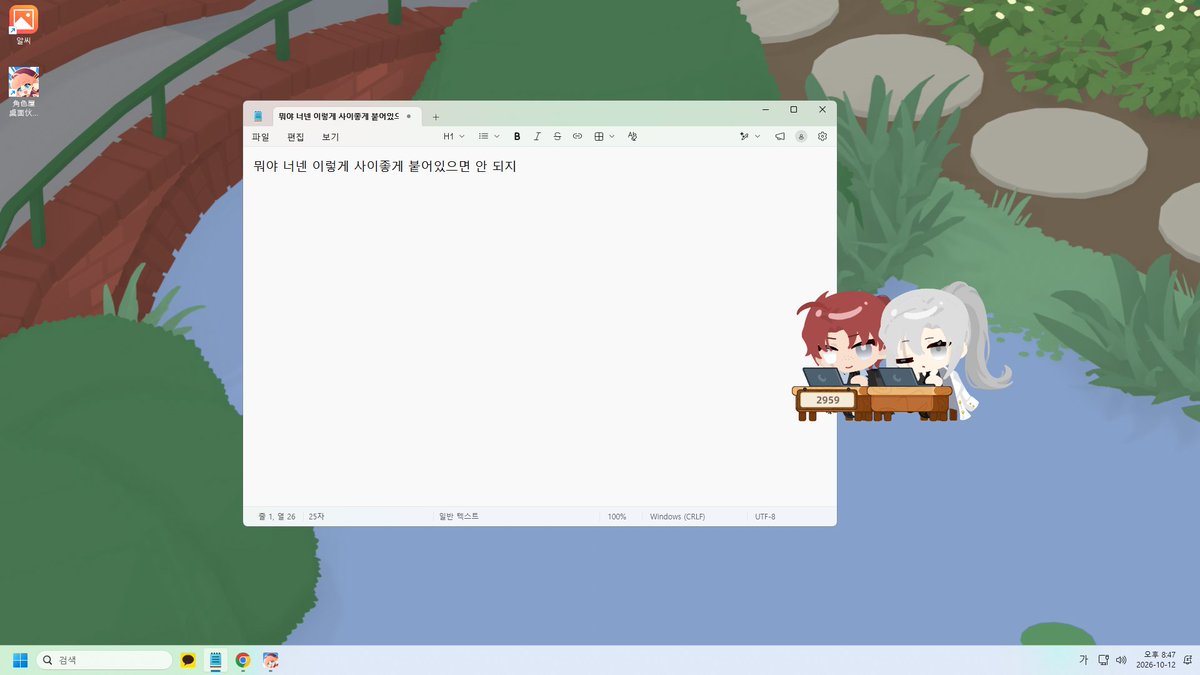Select the anime character desktop shortcut icon

pyautogui.click(x=24, y=92)
